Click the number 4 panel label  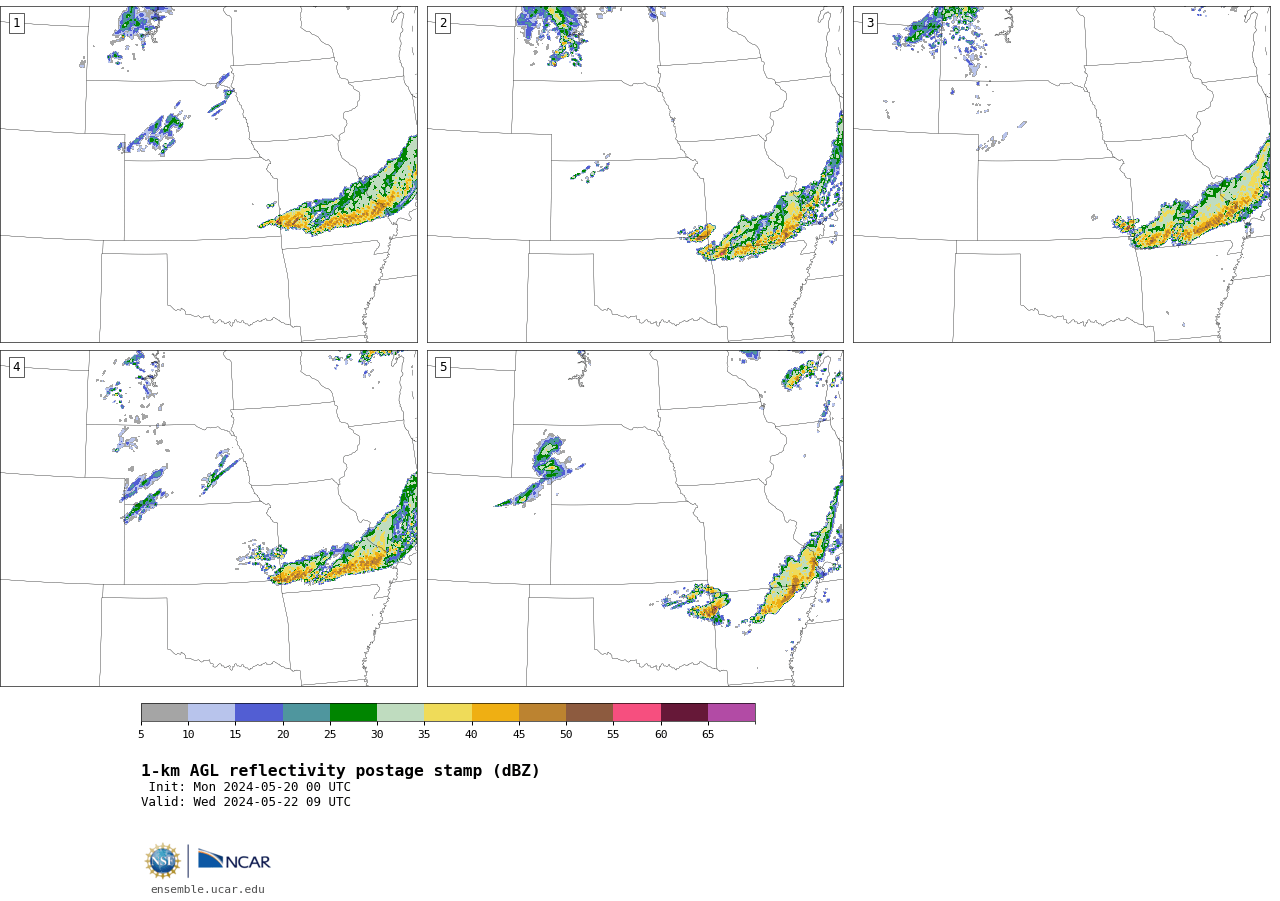pyautogui.click(x=16, y=367)
